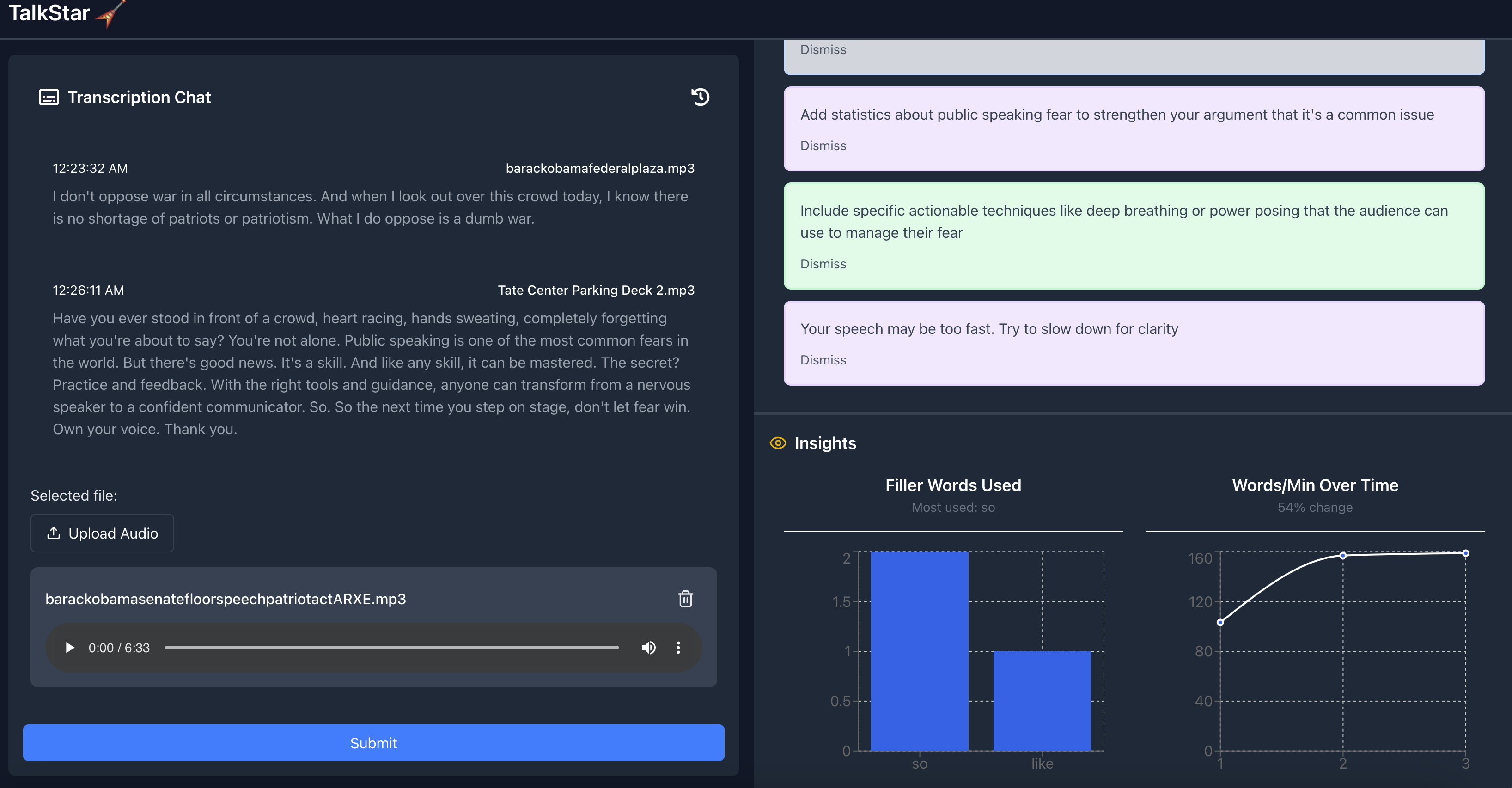Dismiss the topmost gray suggestion card
The width and height of the screenshot is (1512, 788).
click(x=823, y=50)
